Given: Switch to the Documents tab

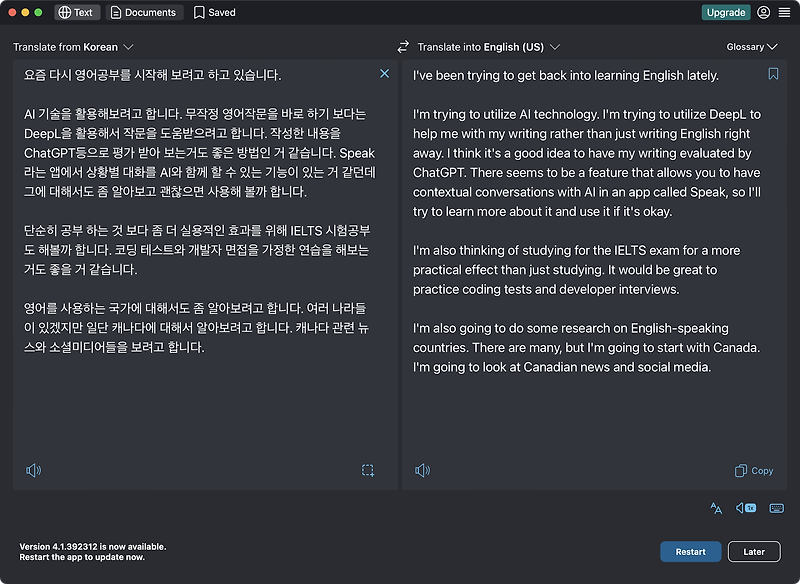Looking at the screenshot, I should pyautogui.click(x=144, y=12).
